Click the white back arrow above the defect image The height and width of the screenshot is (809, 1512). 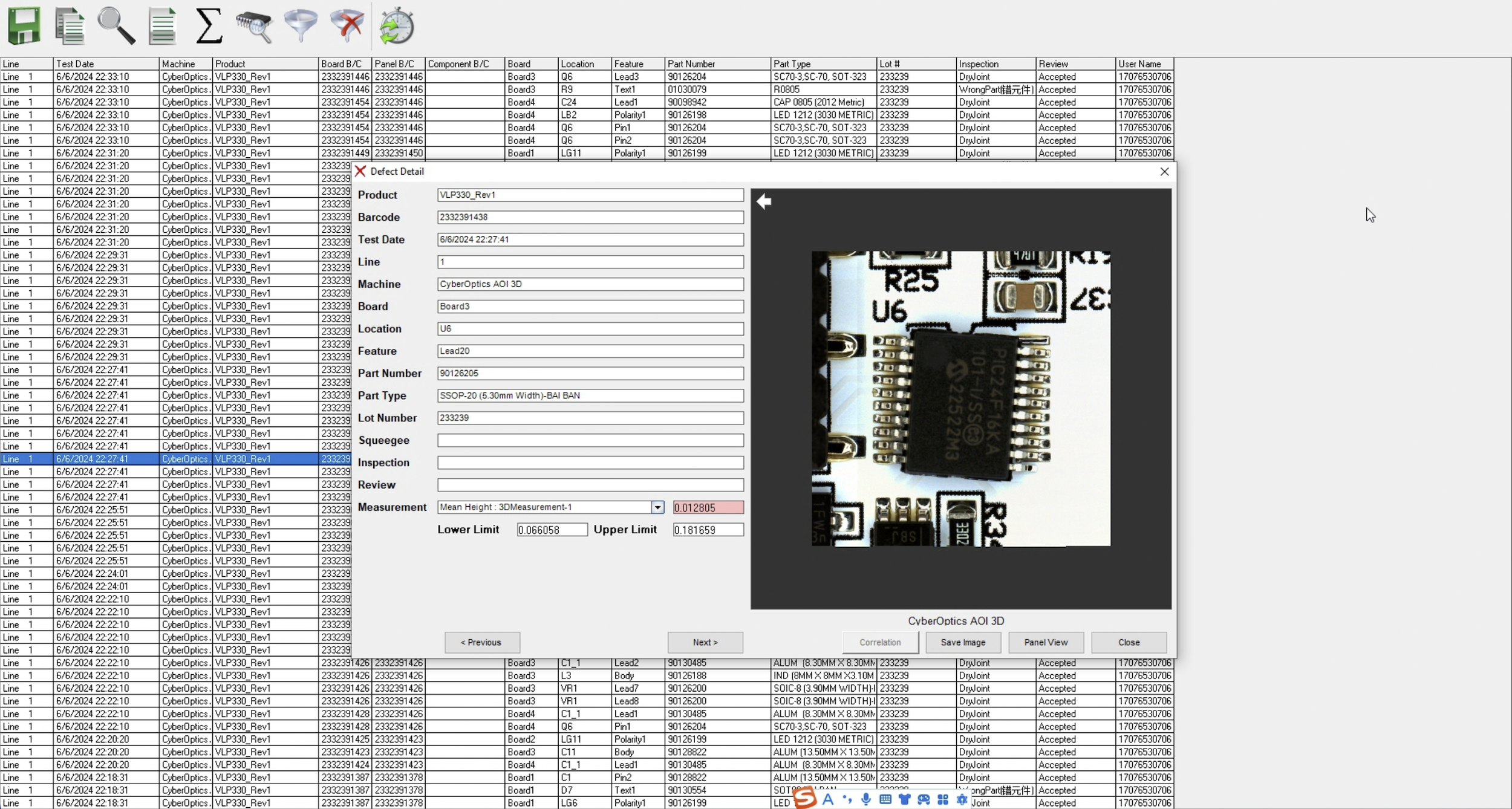point(764,201)
